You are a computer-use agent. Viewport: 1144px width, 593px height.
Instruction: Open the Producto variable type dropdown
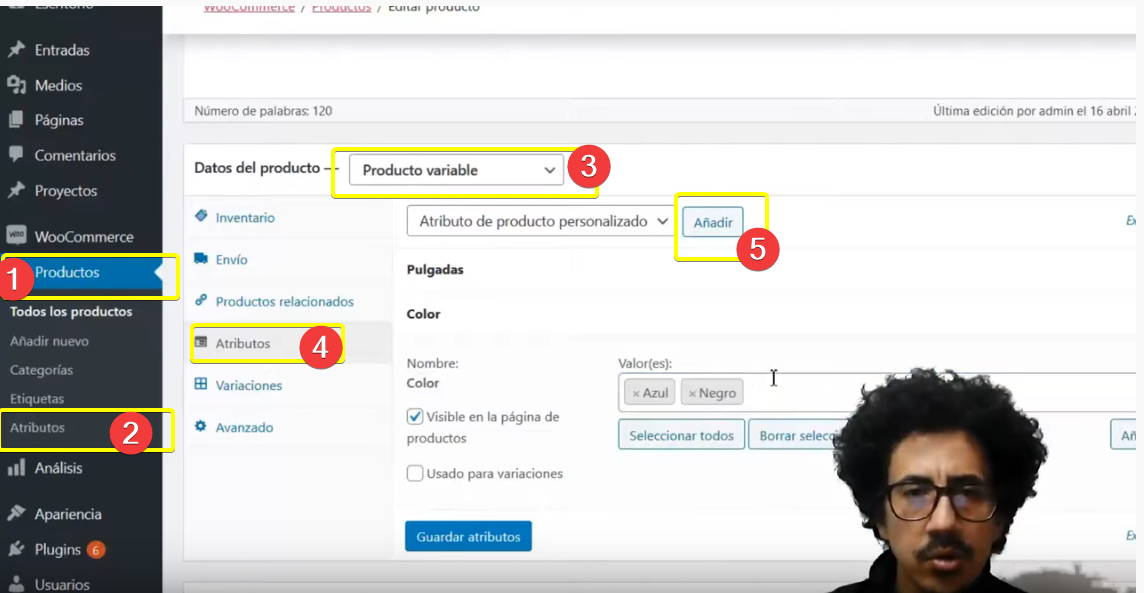(x=456, y=170)
